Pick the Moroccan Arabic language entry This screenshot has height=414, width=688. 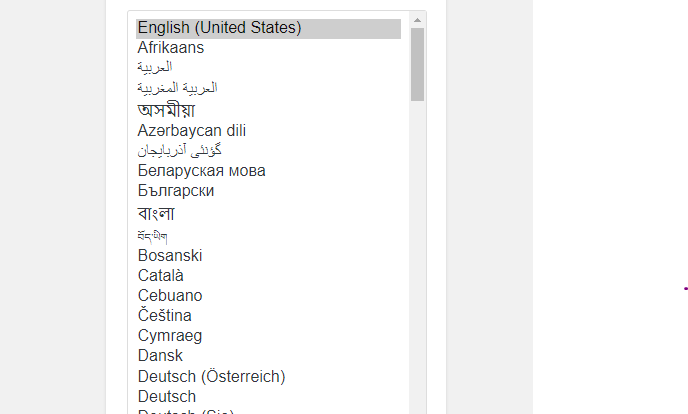tap(268, 88)
